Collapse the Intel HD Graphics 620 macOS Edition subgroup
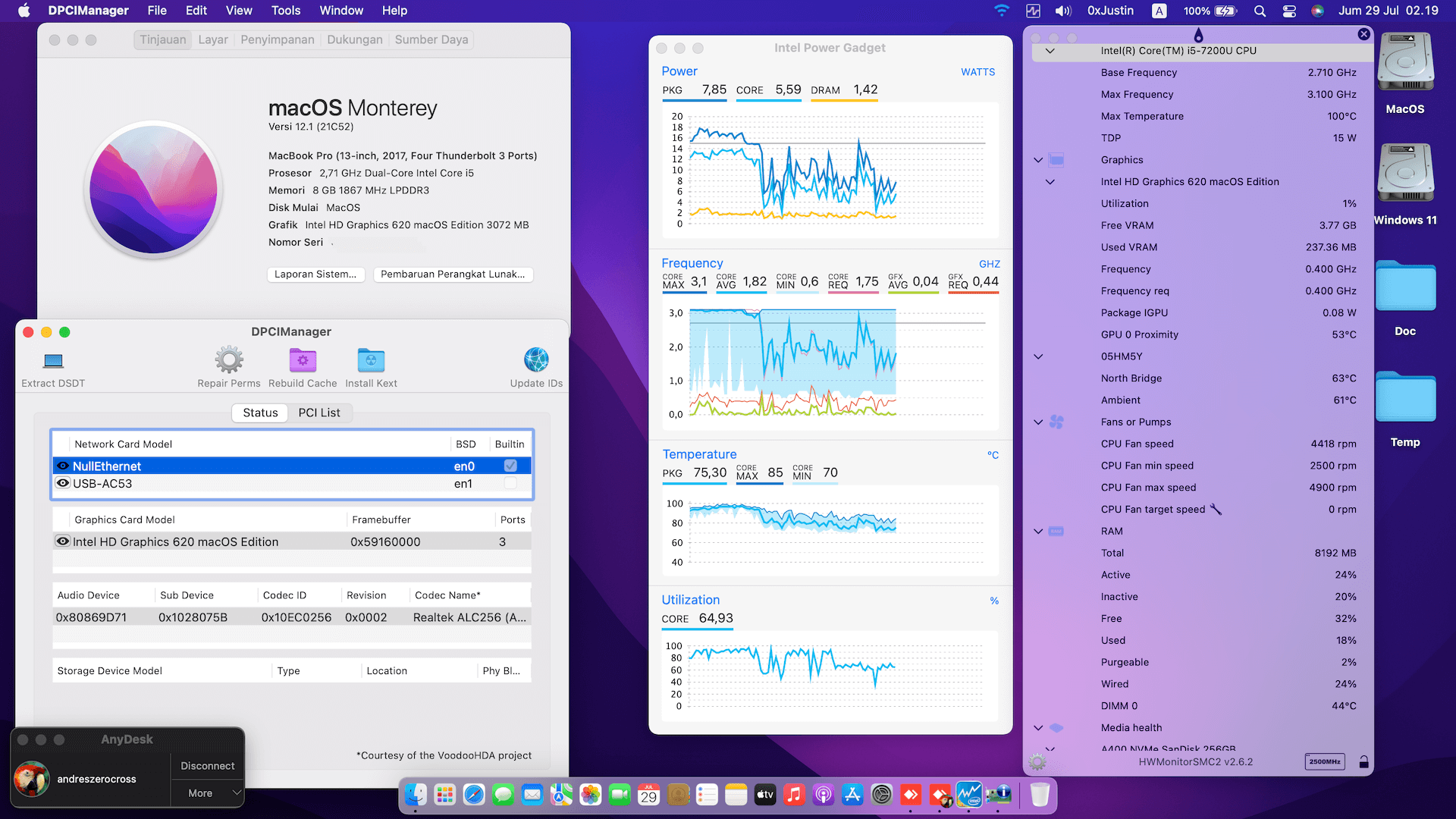The height and width of the screenshot is (819, 1456). [x=1050, y=182]
